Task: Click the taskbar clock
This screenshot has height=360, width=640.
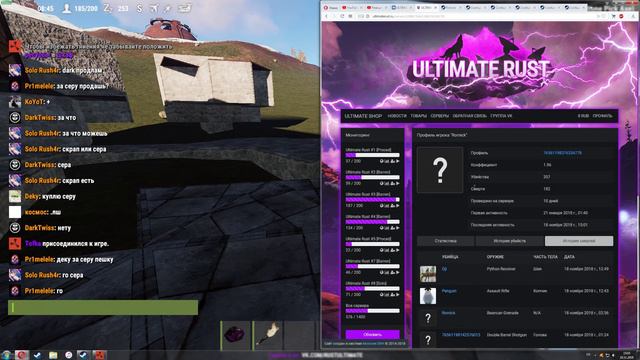Action: coord(627,355)
